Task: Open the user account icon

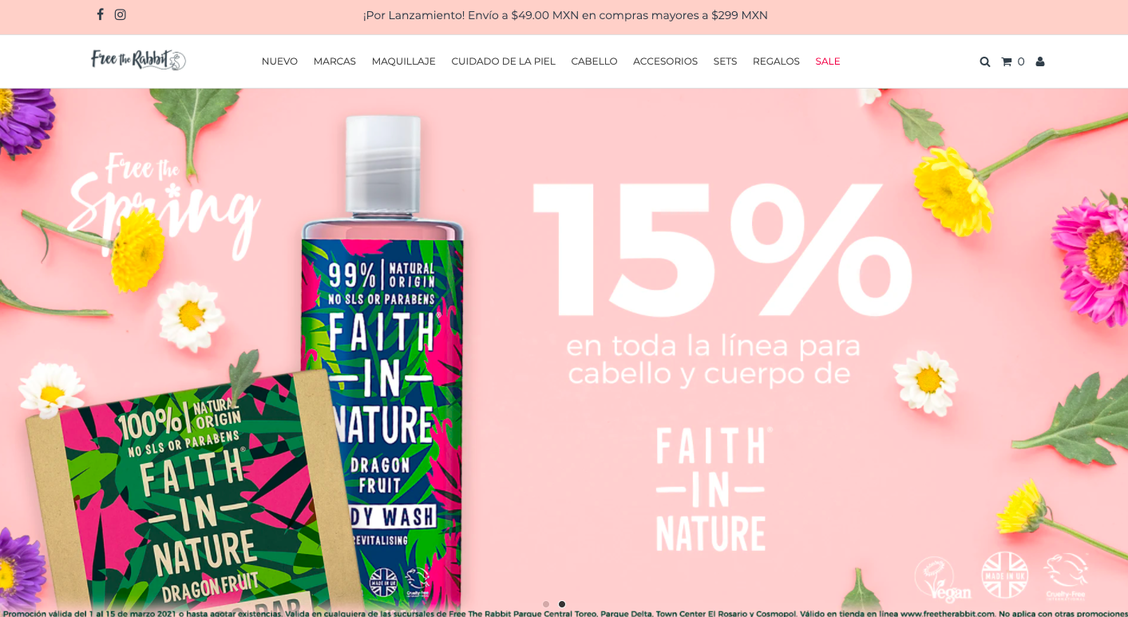Action: (x=1040, y=62)
